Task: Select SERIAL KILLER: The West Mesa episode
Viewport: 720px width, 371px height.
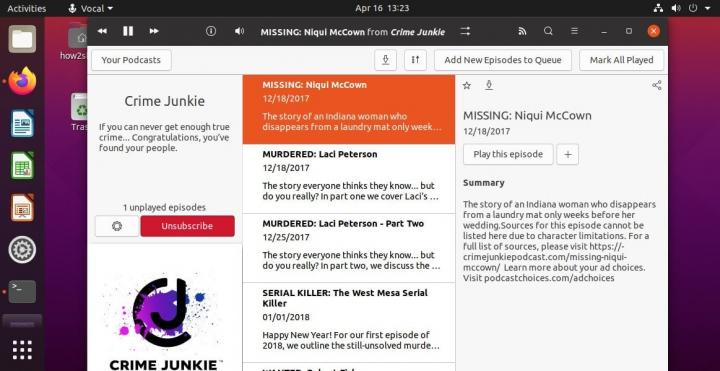Action: [x=349, y=323]
